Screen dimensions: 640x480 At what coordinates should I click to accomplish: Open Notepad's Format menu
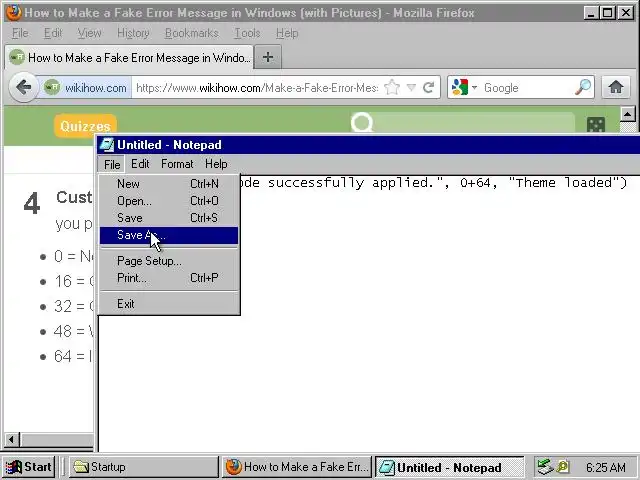tap(177, 164)
